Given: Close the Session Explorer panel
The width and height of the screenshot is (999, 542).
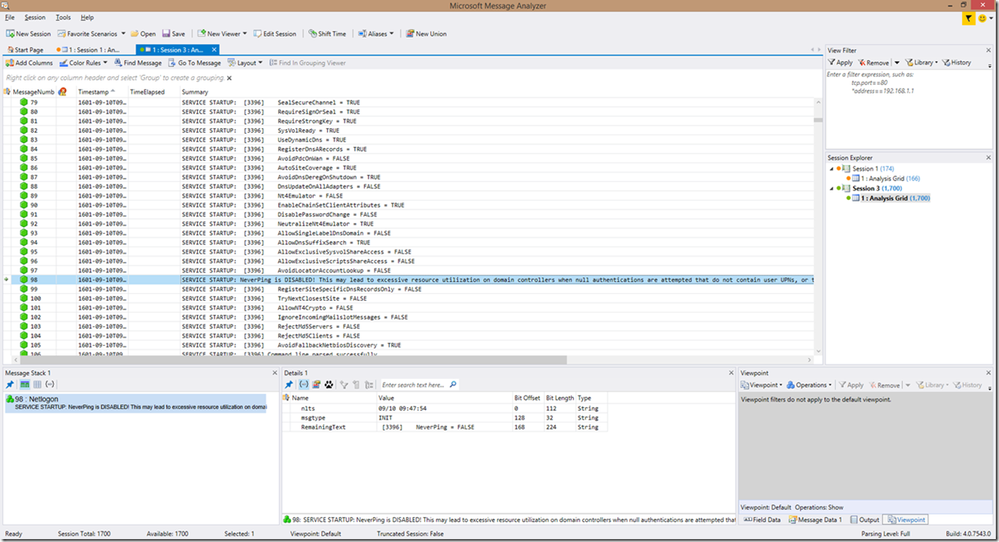Looking at the screenshot, I should (988, 158).
